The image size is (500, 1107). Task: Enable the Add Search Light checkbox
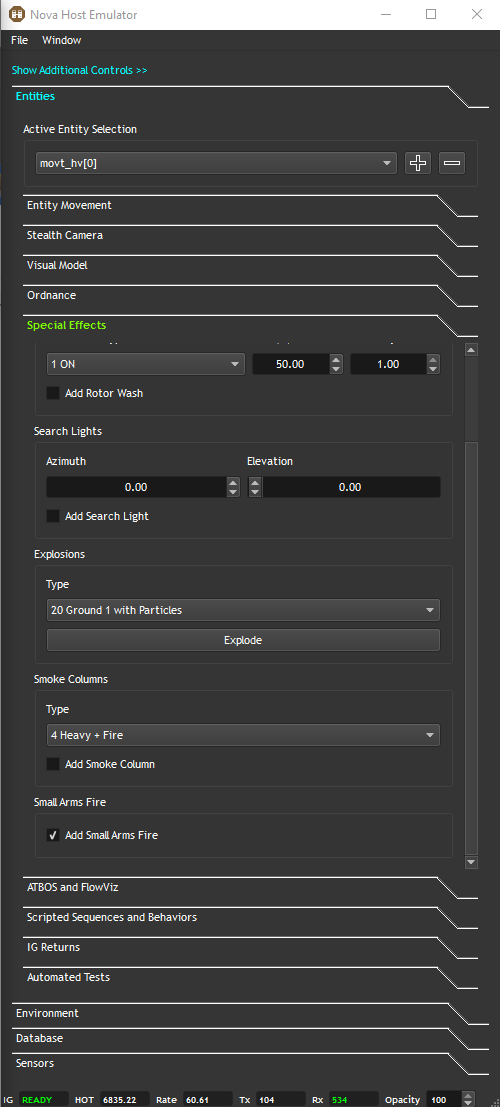(53, 516)
